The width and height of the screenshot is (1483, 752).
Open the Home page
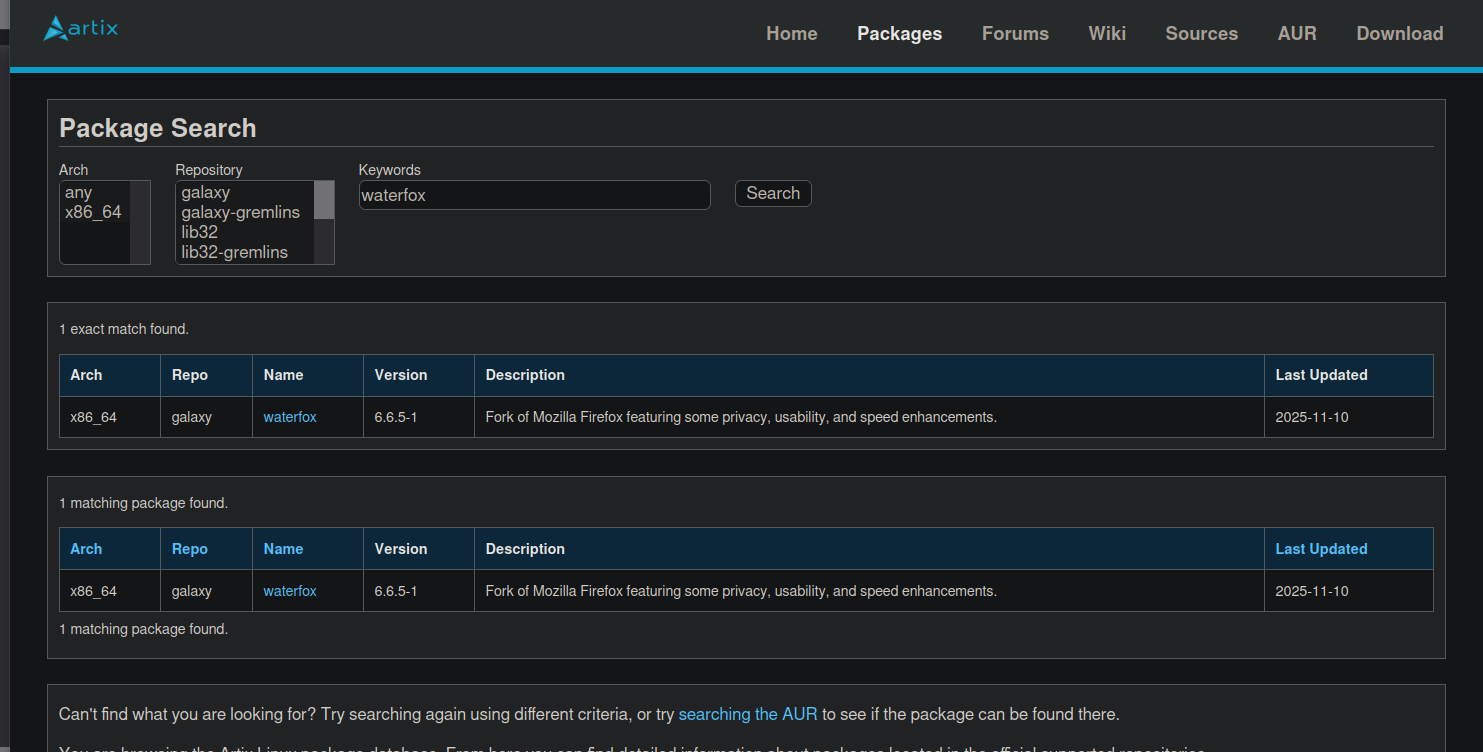[792, 33]
